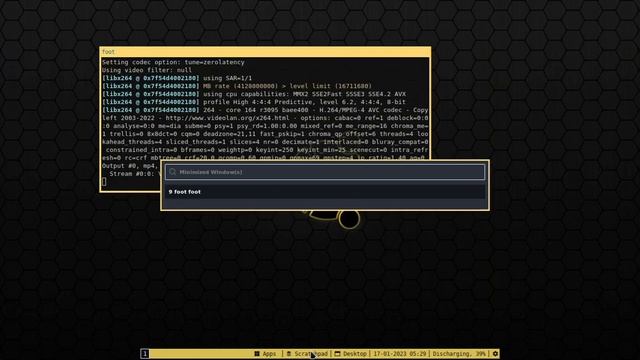Show the Desktop via panel button

pyautogui.click(x=351, y=353)
